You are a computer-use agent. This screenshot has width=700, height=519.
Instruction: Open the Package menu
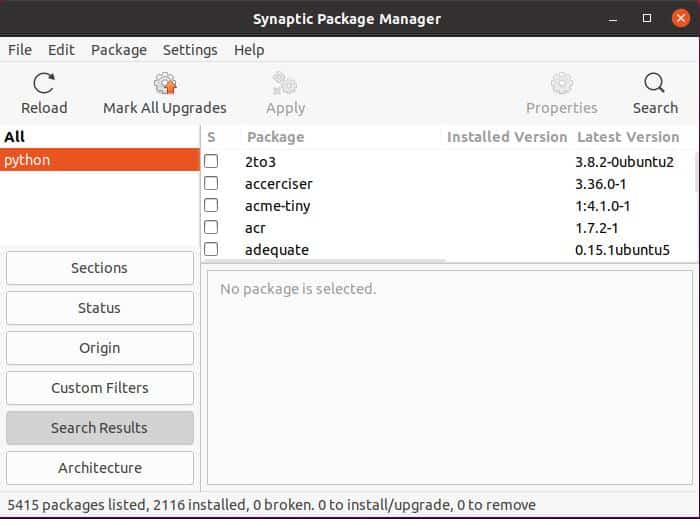click(x=119, y=50)
